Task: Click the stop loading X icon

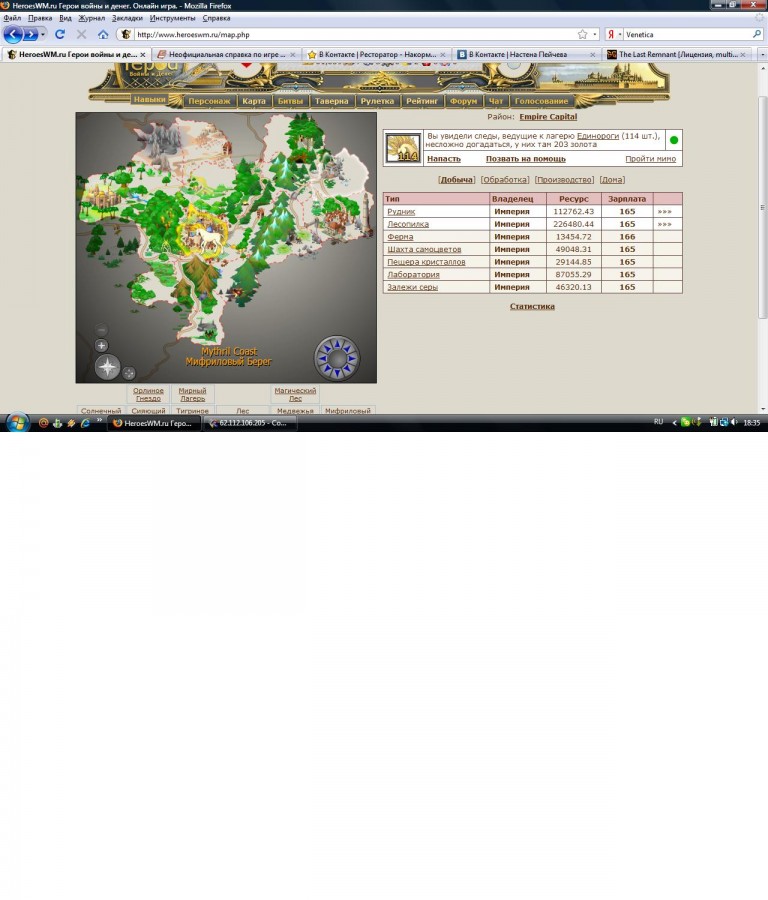Action: (82, 34)
